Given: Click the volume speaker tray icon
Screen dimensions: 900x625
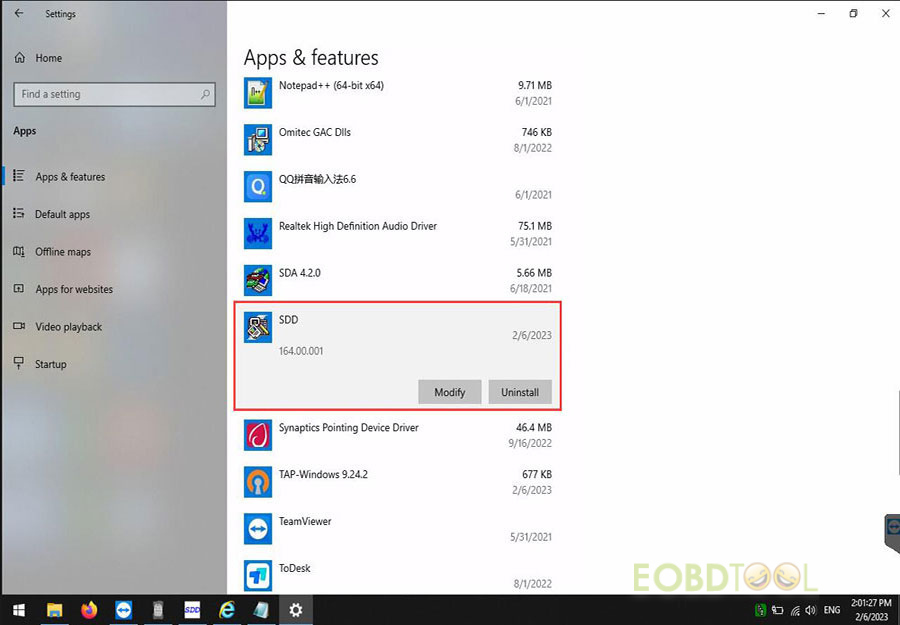Looking at the screenshot, I should [810, 610].
